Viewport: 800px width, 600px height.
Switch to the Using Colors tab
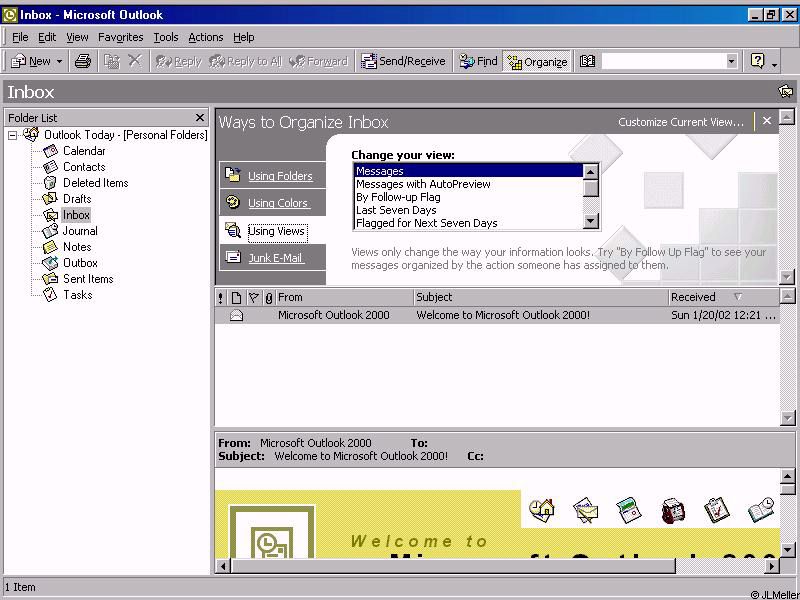278,203
